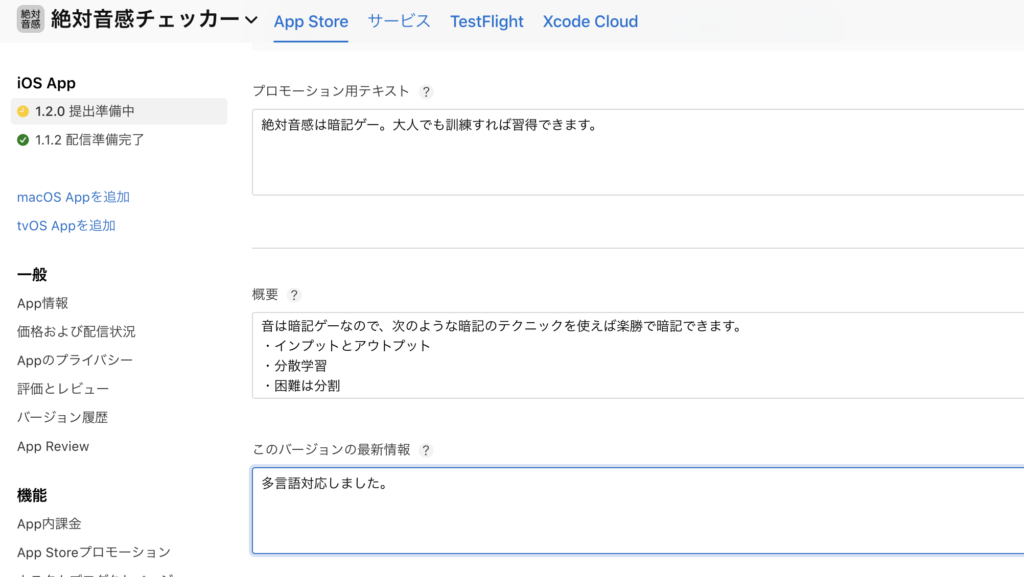This screenshot has height=577, width=1024.
Task: Switch to the TestFlight tab
Action: tap(487, 22)
